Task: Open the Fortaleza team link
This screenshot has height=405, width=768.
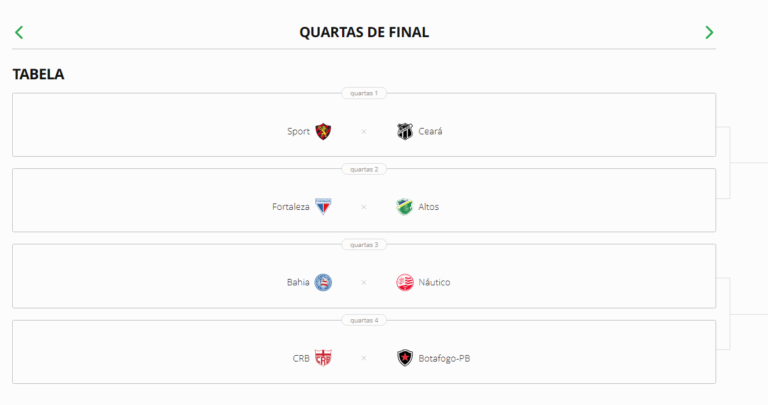Action: click(x=290, y=207)
